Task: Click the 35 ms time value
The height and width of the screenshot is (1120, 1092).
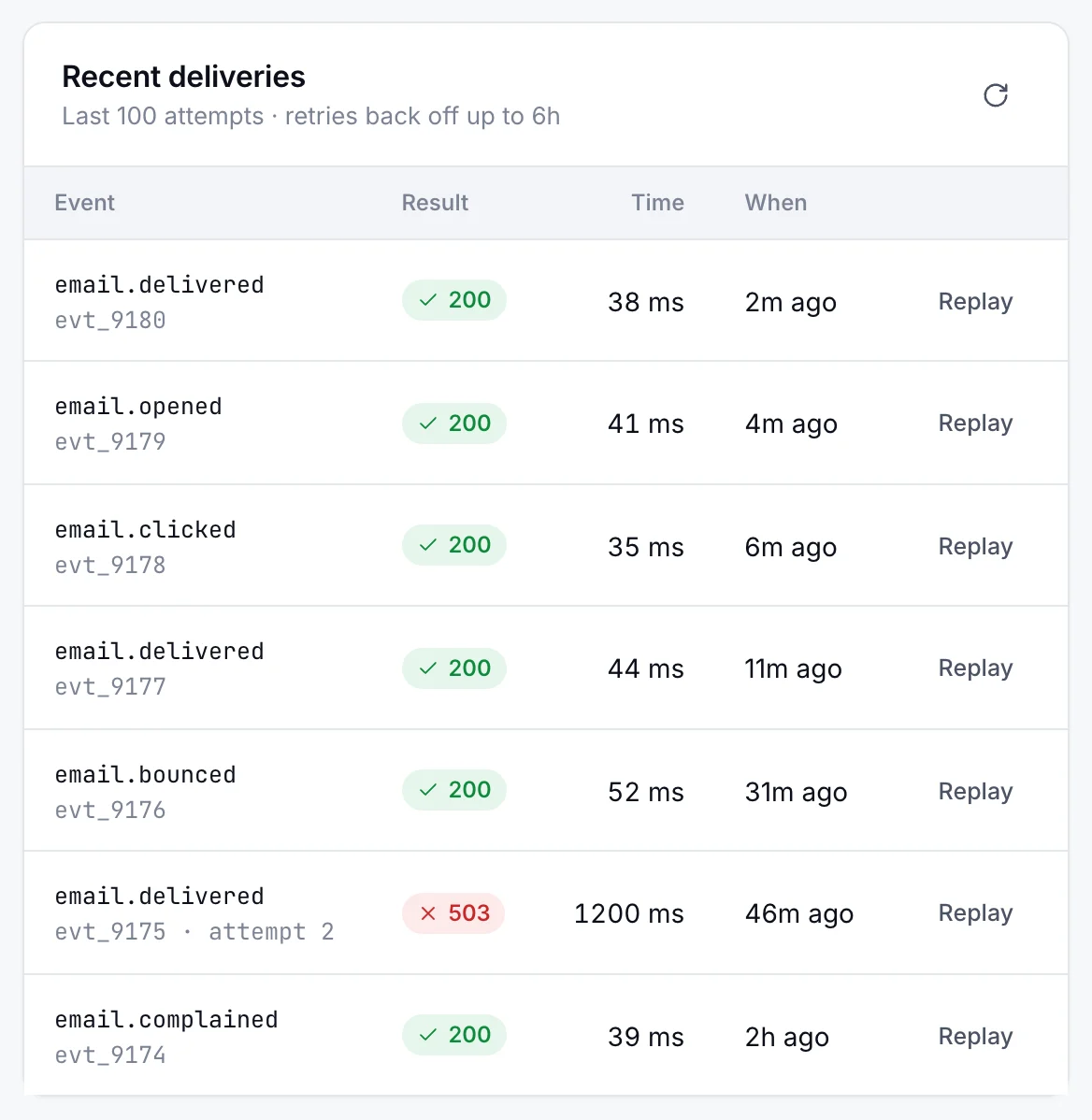Action: [x=646, y=547]
